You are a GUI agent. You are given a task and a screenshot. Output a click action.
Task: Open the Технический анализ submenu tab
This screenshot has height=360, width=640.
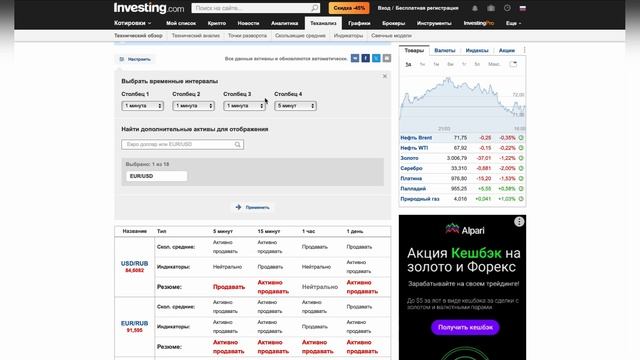[x=196, y=36]
